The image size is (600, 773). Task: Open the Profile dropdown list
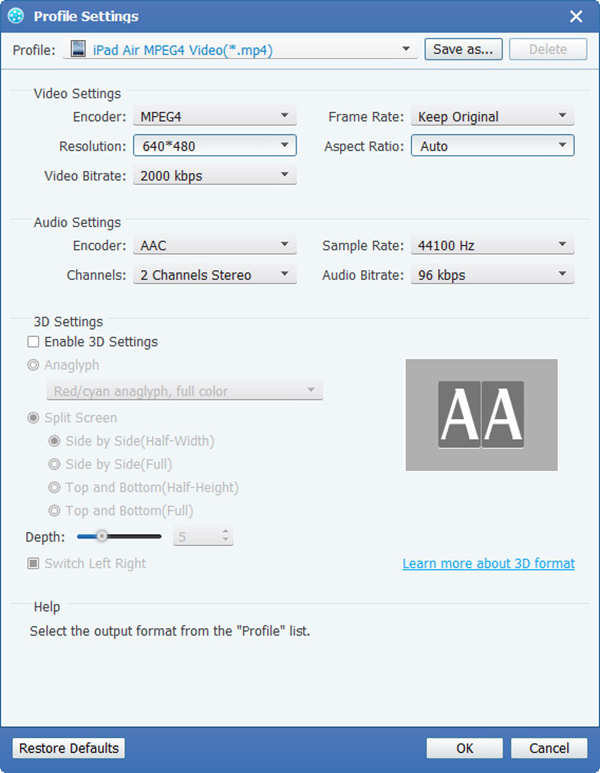tap(406, 49)
